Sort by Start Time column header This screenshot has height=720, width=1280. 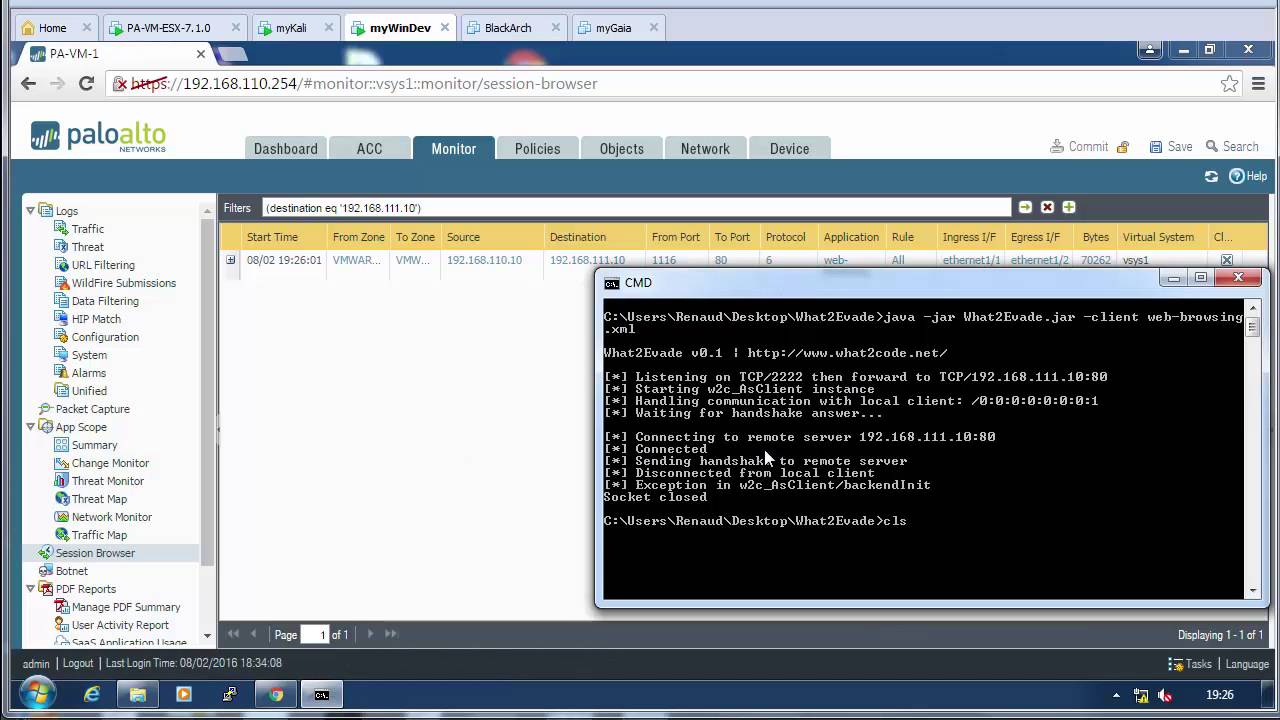tap(272, 237)
